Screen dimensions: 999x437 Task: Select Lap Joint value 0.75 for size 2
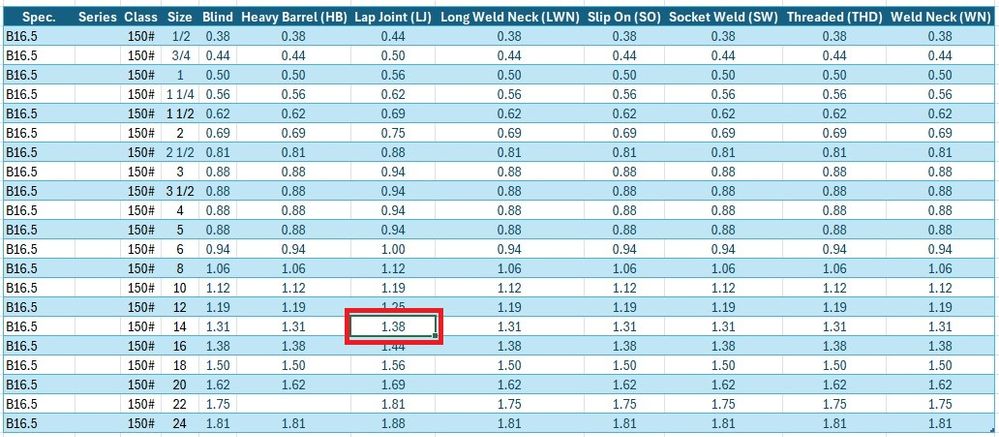(x=393, y=133)
